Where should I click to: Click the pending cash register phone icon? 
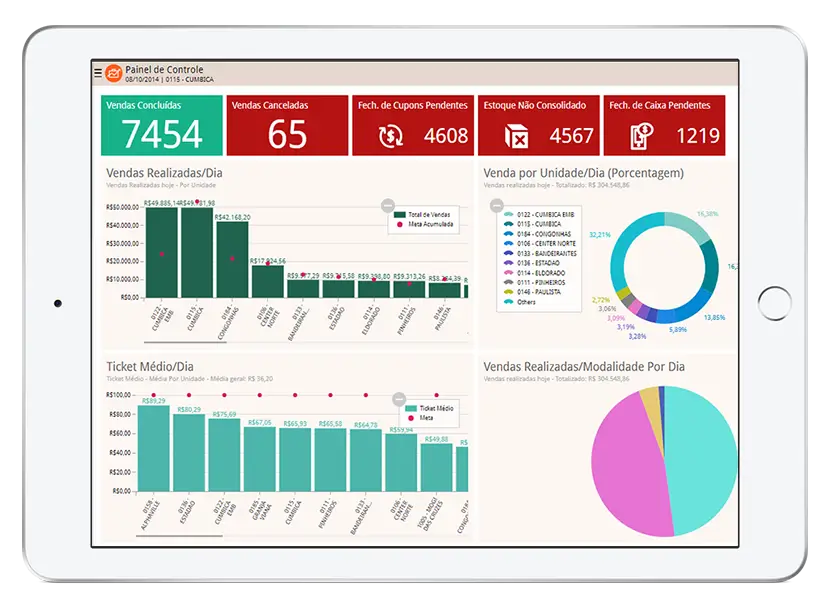pyautogui.click(x=642, y=136)
